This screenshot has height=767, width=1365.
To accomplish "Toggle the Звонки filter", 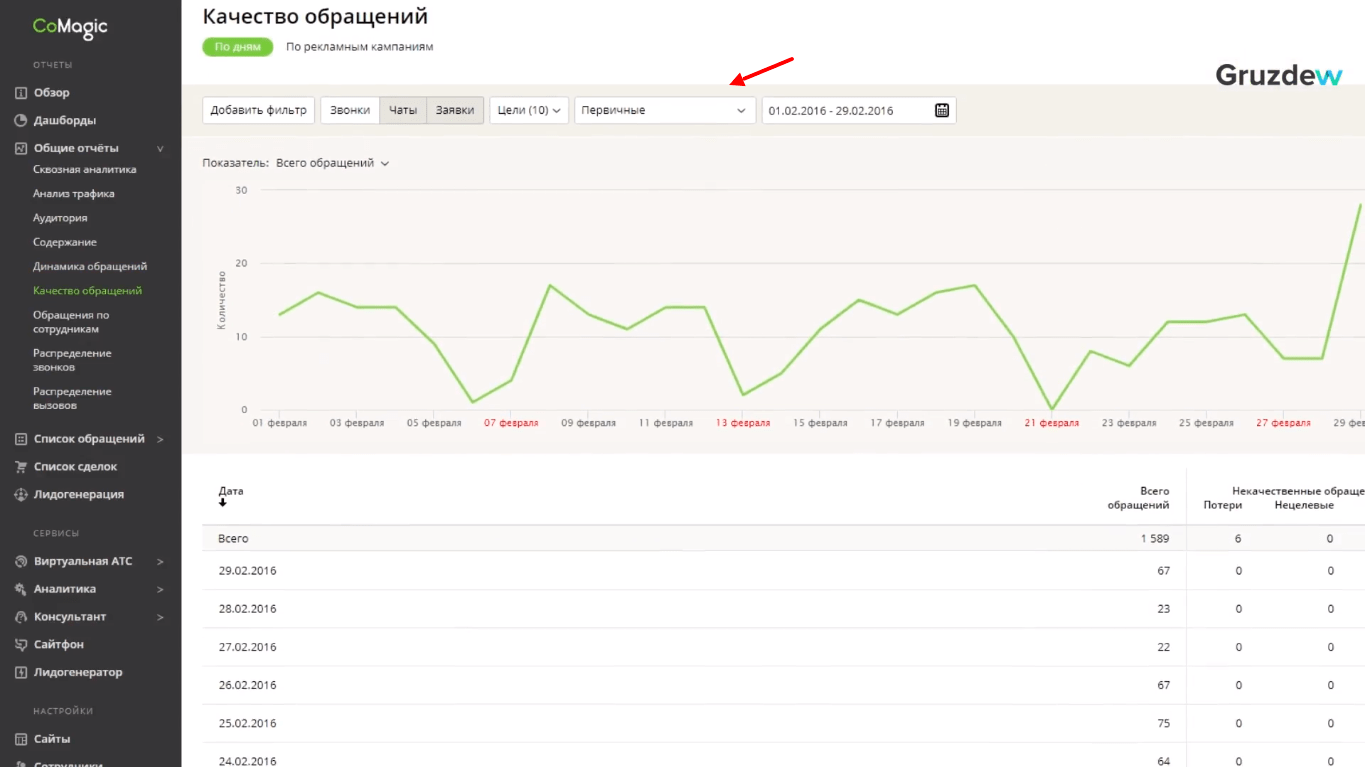I will (x=350, y=110).
